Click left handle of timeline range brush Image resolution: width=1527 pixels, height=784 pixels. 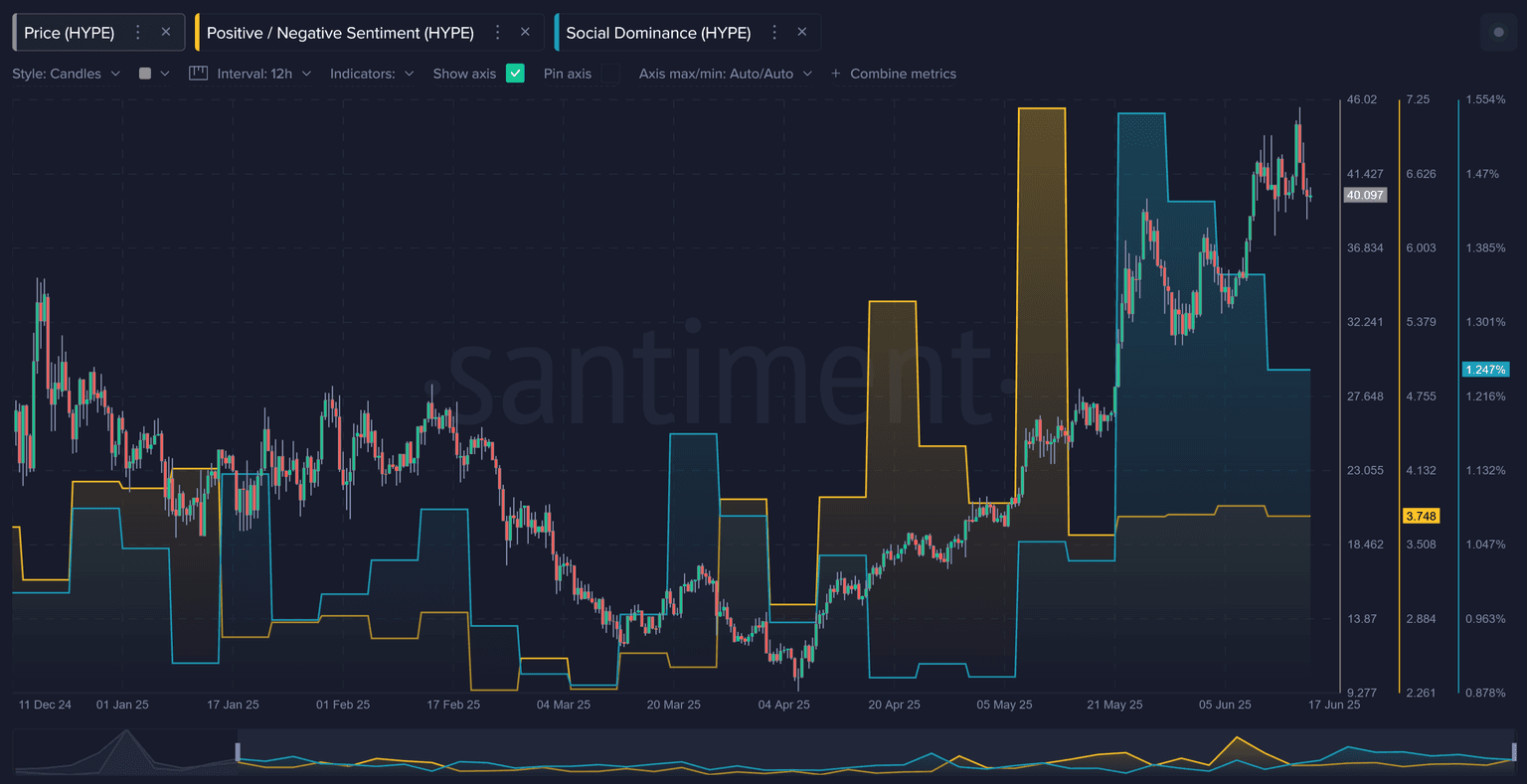(x=238, y=752)
